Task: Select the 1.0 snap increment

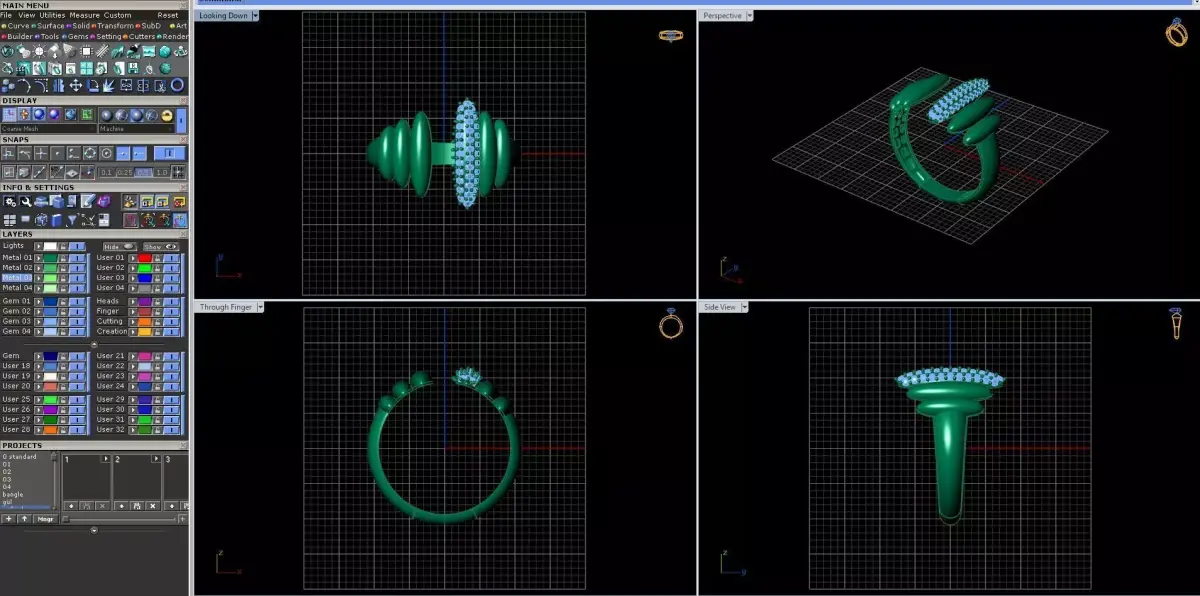Action: pyautogui.click(x=163, y=172)
